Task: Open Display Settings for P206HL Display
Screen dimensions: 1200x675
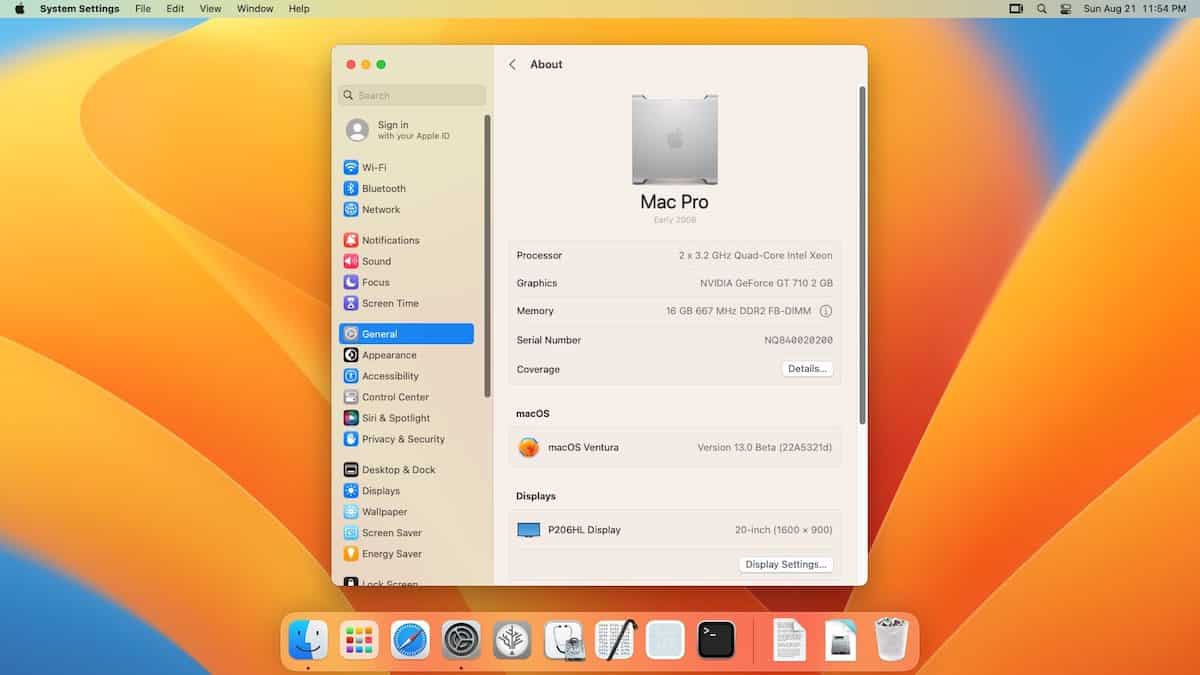Action: click(x=786, y=564)
